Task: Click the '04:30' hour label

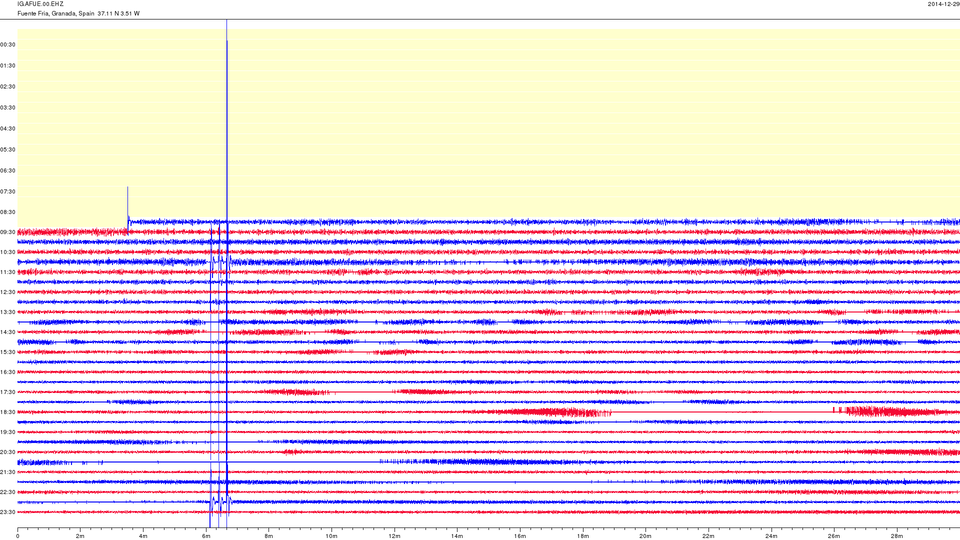Action: (8, 129)
